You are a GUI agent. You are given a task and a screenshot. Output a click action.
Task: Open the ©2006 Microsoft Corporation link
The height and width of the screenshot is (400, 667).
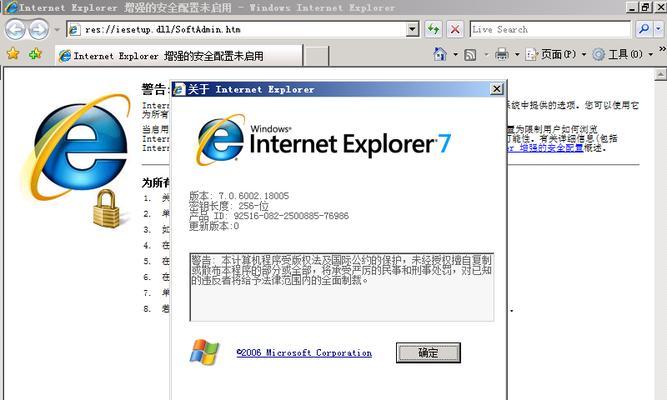click(x=304, y=353)
